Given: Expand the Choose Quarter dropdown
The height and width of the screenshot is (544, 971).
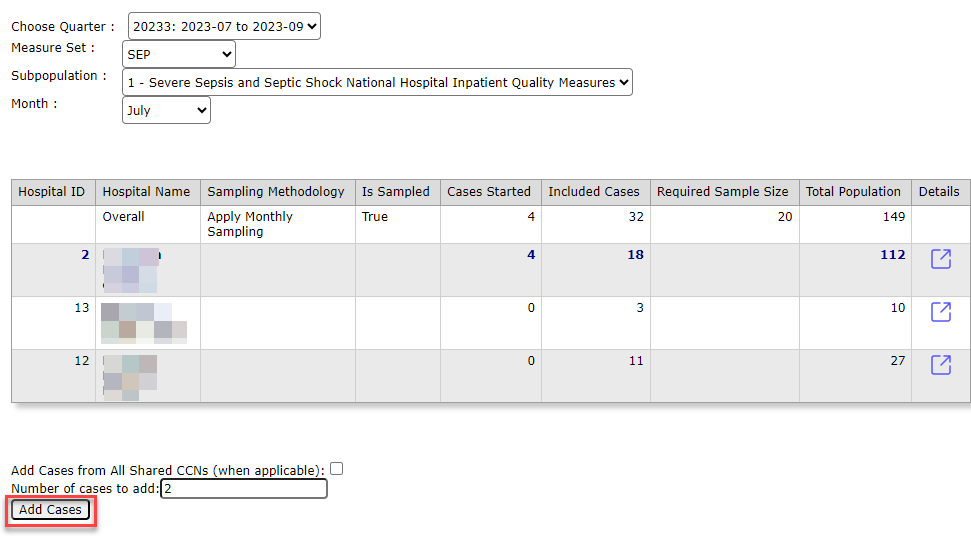Looking at the screenshot, I should point(224,27).
